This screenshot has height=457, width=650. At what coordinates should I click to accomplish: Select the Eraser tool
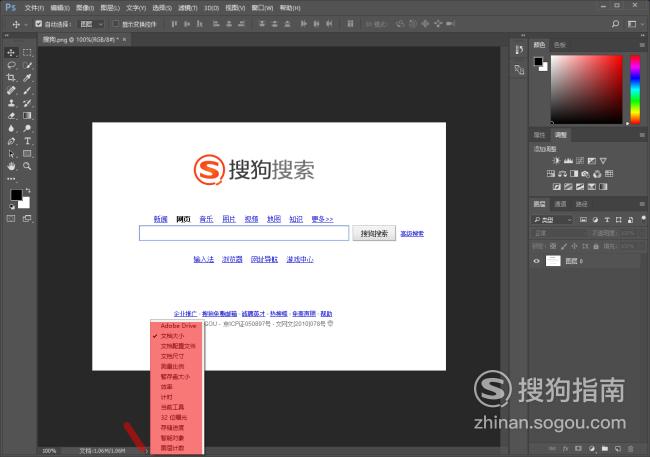pos(11,116)
